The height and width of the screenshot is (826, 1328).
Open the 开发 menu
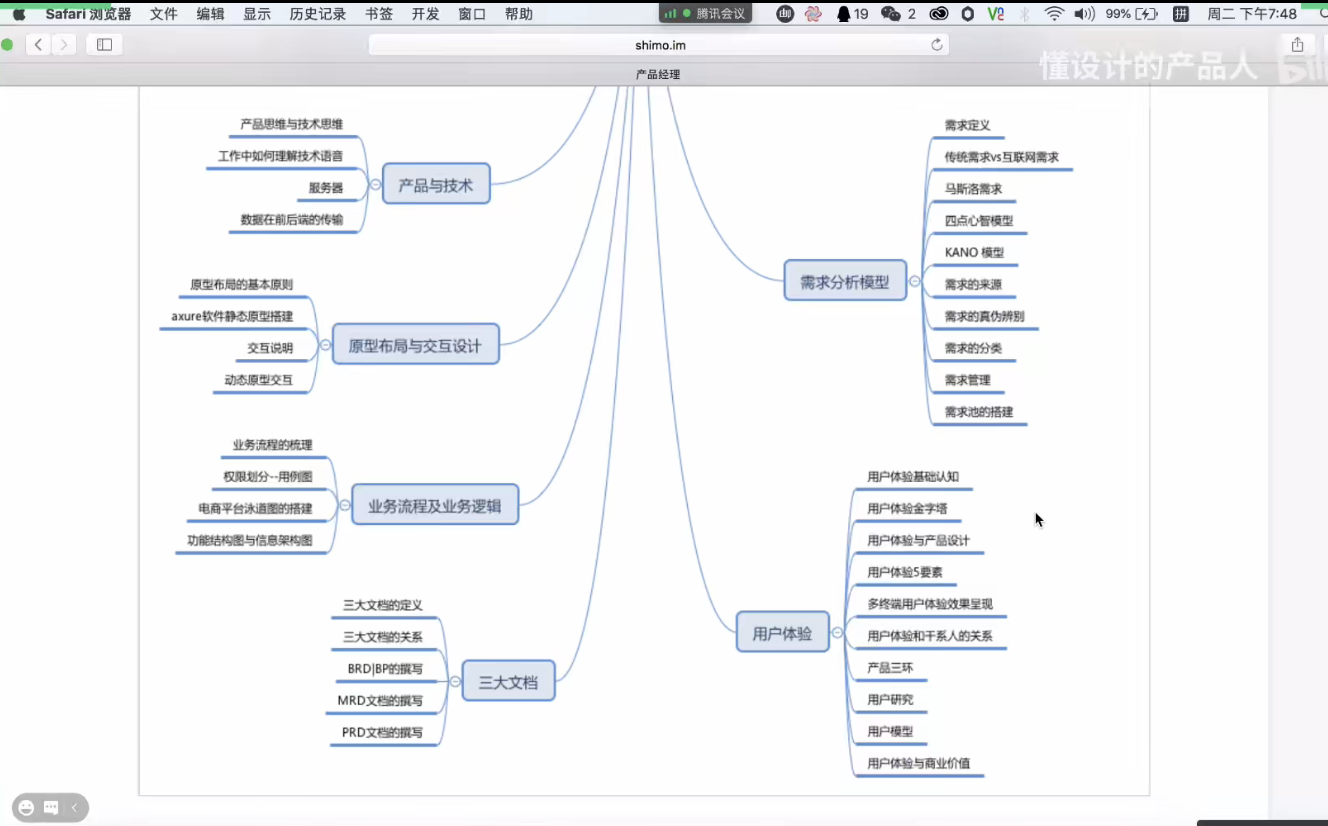pyautogui.click(x=426, y=14)
